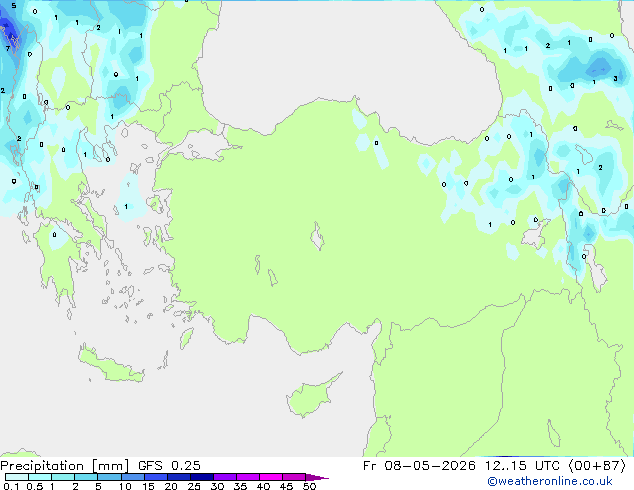634x490 pixels.
Task: Click the 25 to 30 mm dark navy swatch
Action: click(202, 477)
